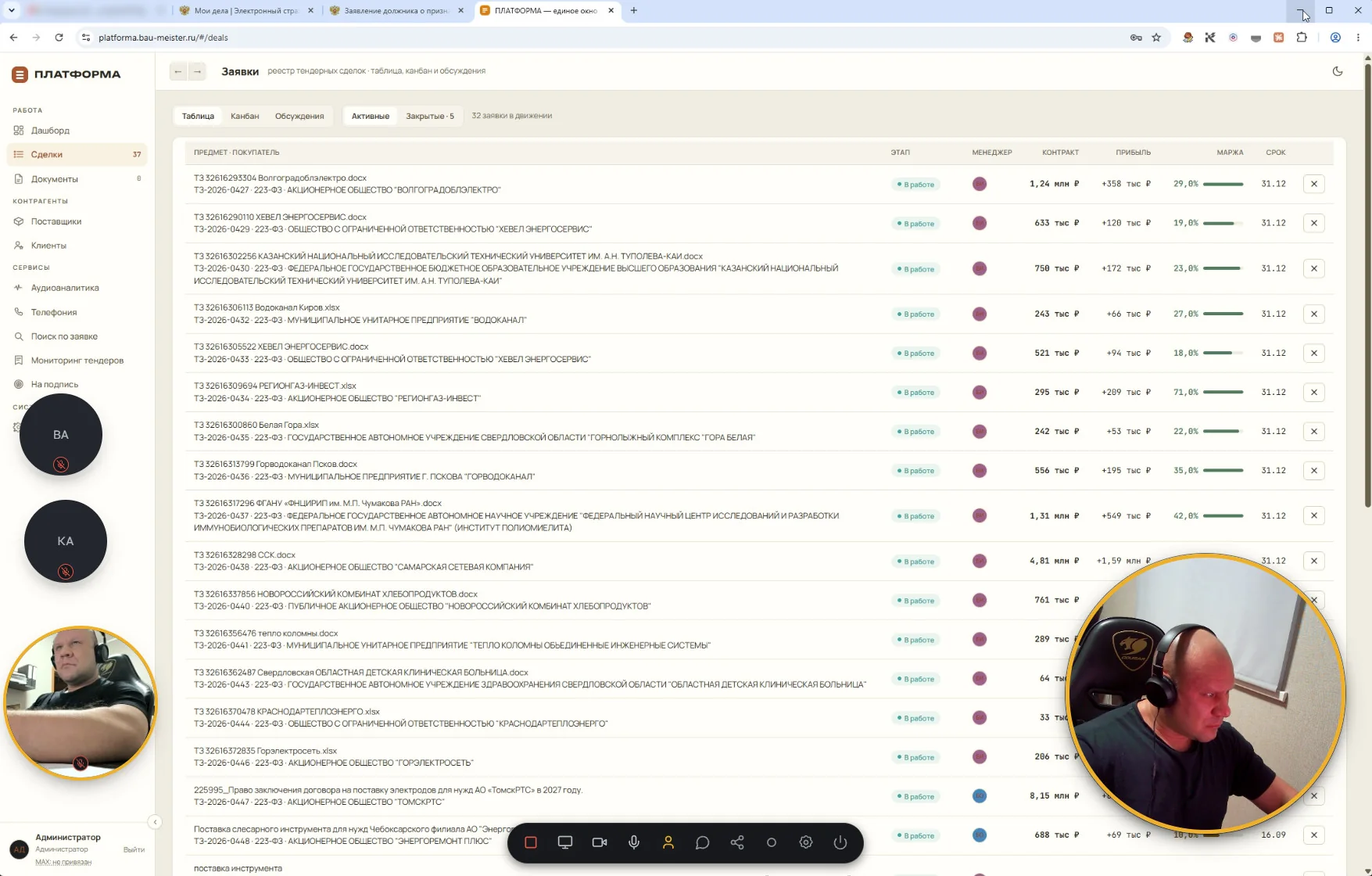End the call with the power icon

pos(840,842)
